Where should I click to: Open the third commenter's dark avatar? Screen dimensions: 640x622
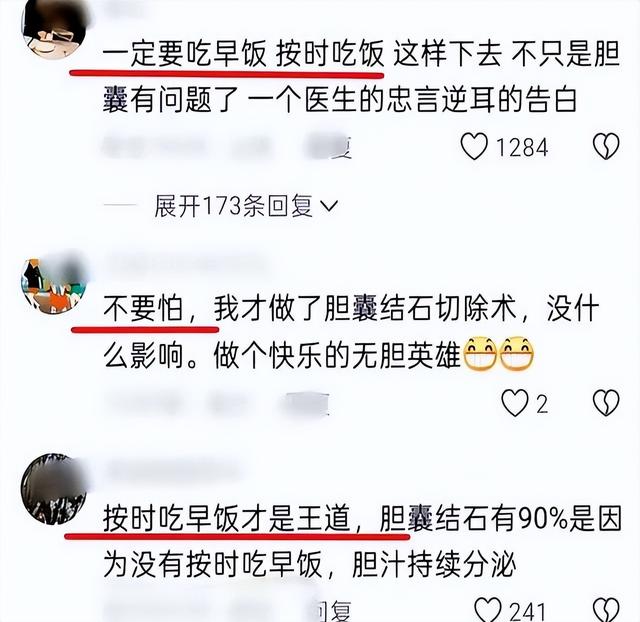(54, 489)
